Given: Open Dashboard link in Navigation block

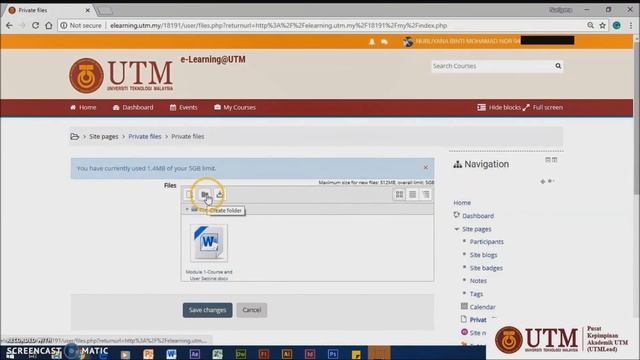Looking at the screenshot, I should pos(478,216).
